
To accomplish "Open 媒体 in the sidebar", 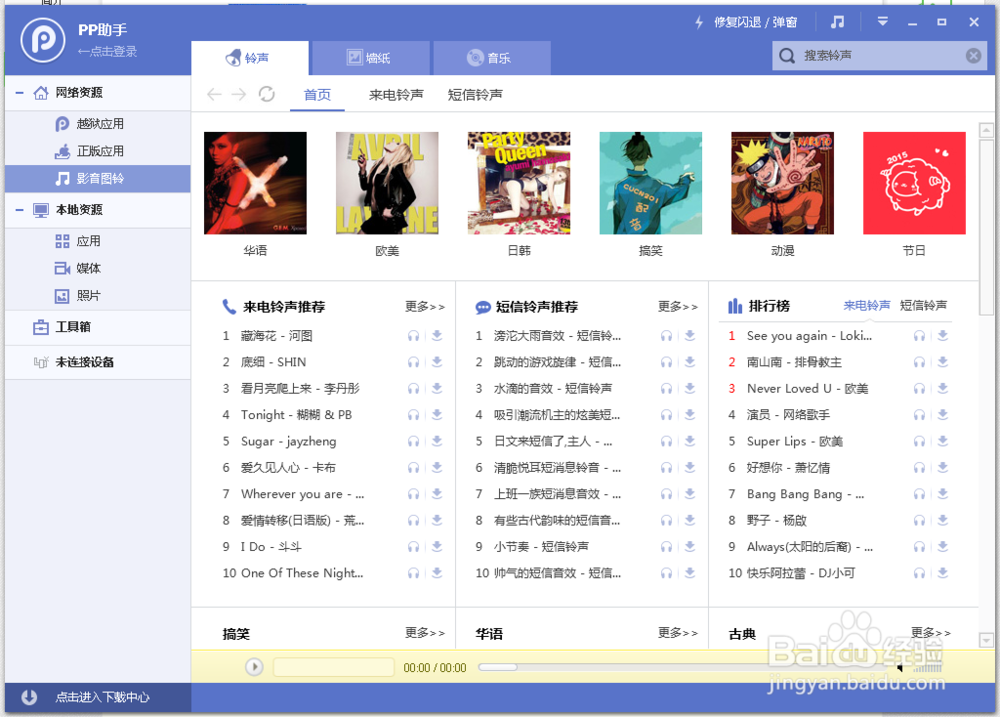I will 98,269.
